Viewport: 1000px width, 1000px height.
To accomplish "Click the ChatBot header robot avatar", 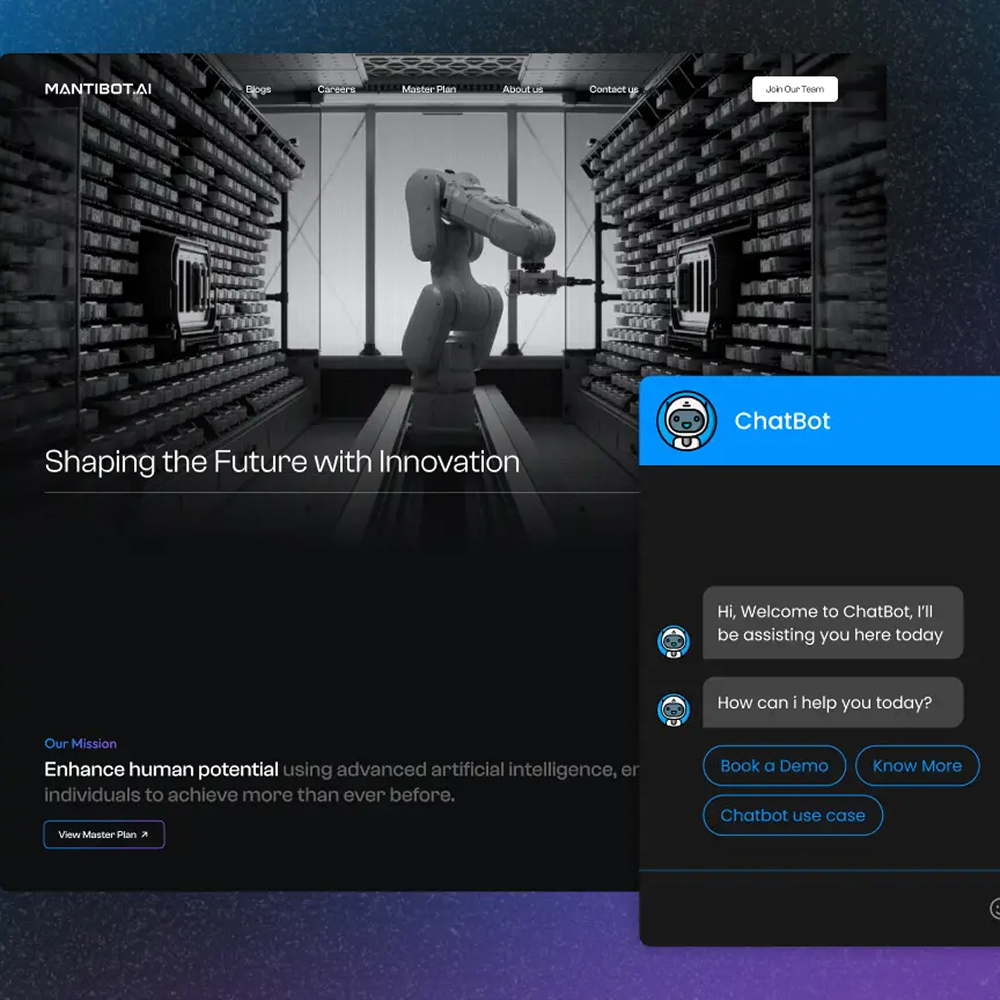I will [x=686, y=421].
